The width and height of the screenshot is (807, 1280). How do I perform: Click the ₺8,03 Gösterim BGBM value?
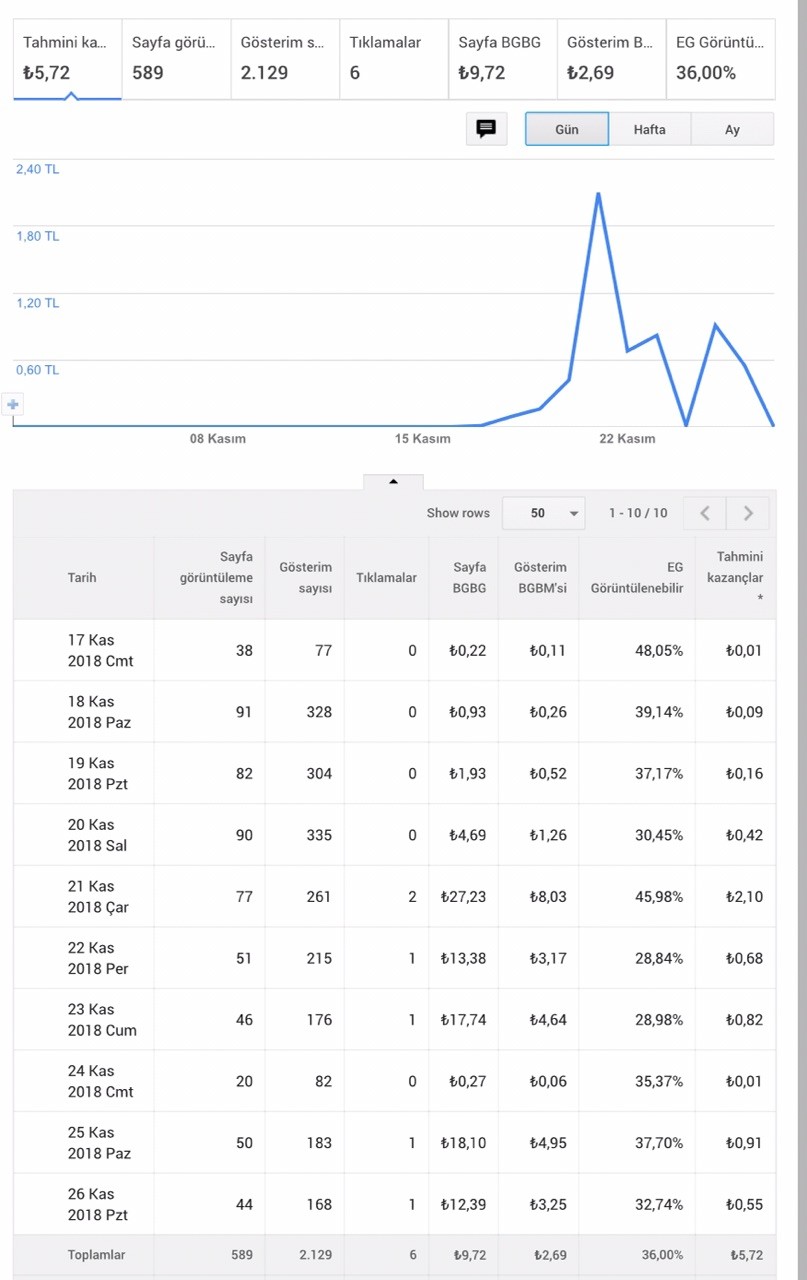[548, 897]
